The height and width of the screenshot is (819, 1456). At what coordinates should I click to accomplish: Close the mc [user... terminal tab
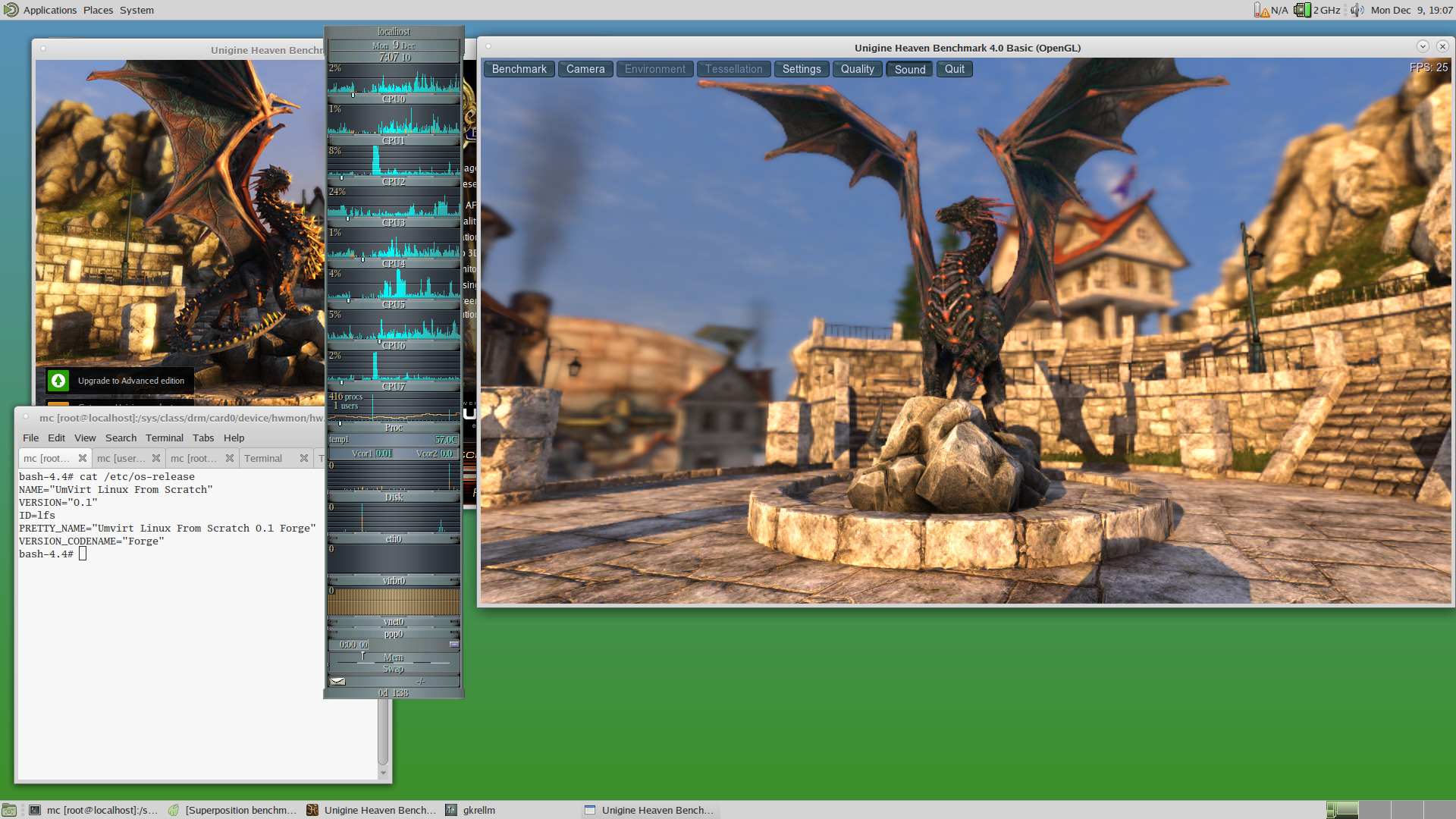point(156,458)
